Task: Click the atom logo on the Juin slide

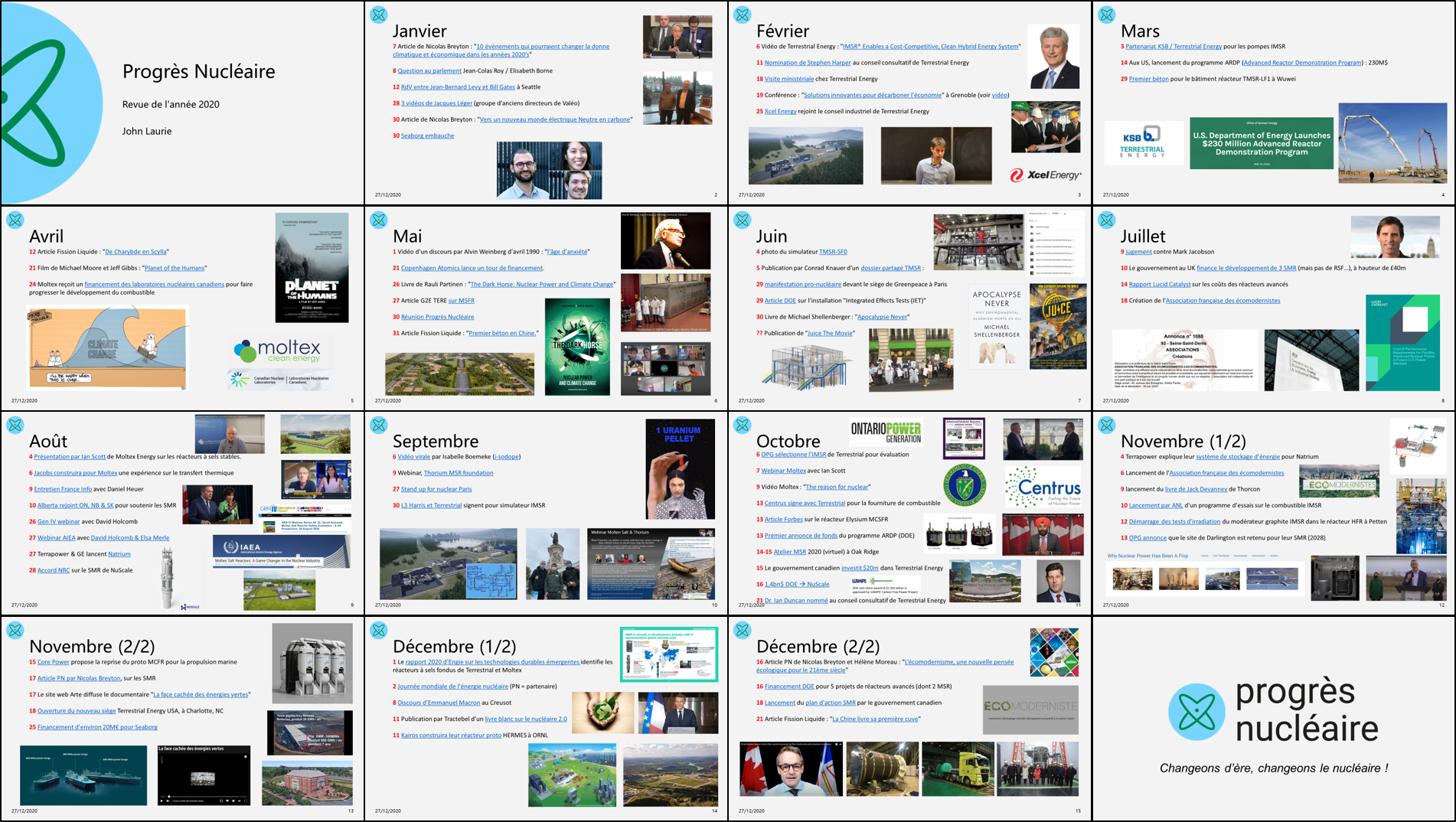Action: 742,220
